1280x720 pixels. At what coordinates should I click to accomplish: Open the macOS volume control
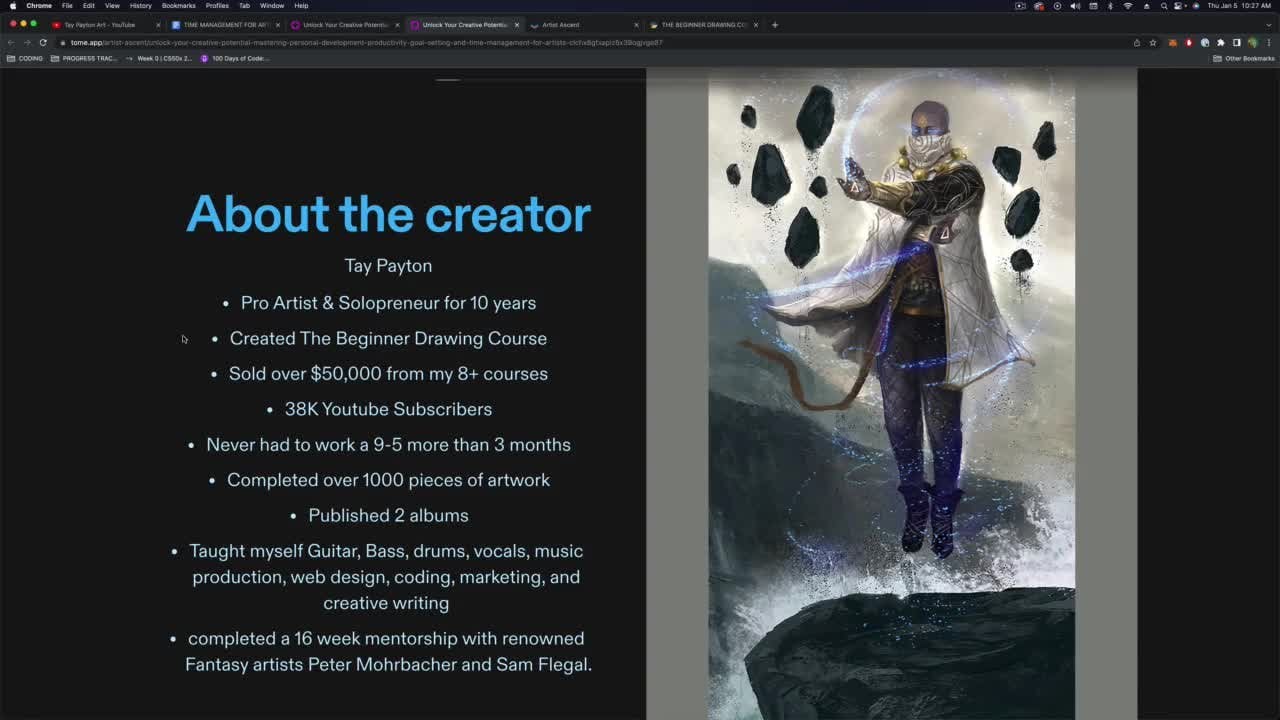[x=1075, y=6]
